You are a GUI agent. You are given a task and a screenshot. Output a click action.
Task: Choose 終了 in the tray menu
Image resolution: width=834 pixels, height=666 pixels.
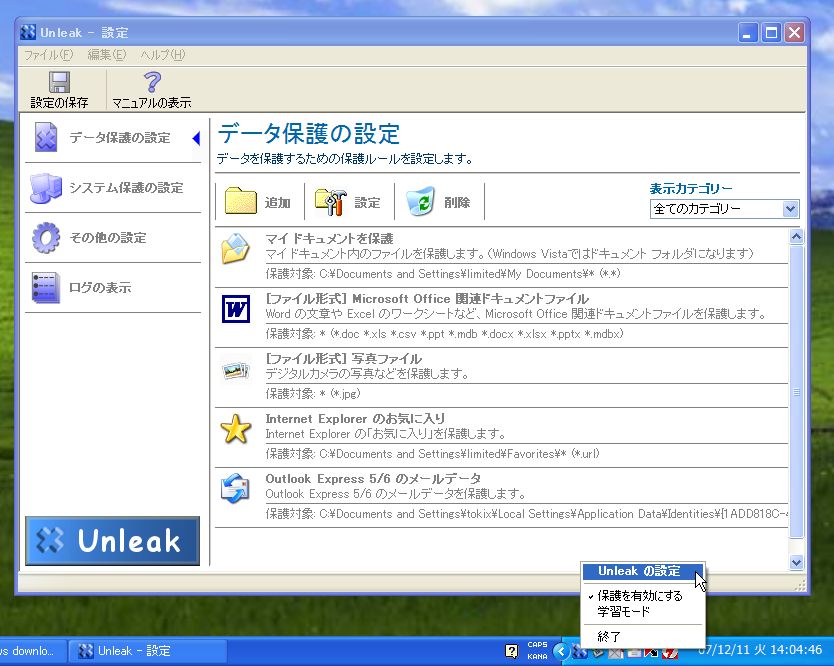coord(643,637)
